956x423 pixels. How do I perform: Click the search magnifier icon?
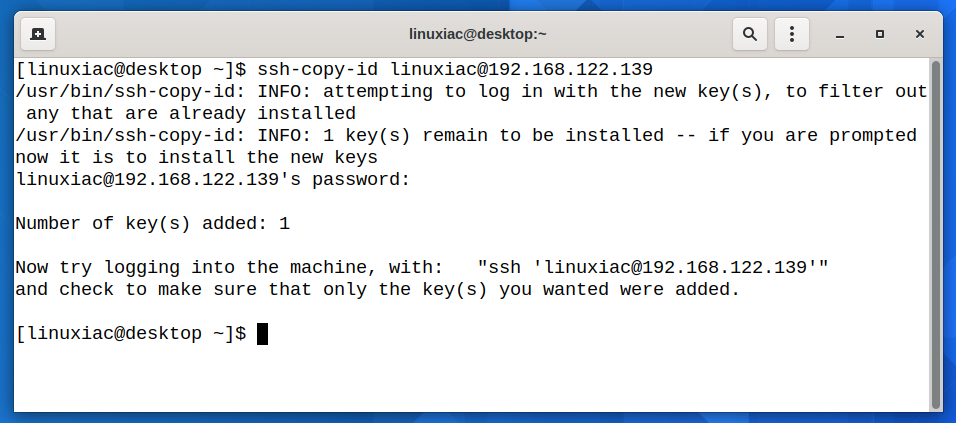tap(749, 34)
